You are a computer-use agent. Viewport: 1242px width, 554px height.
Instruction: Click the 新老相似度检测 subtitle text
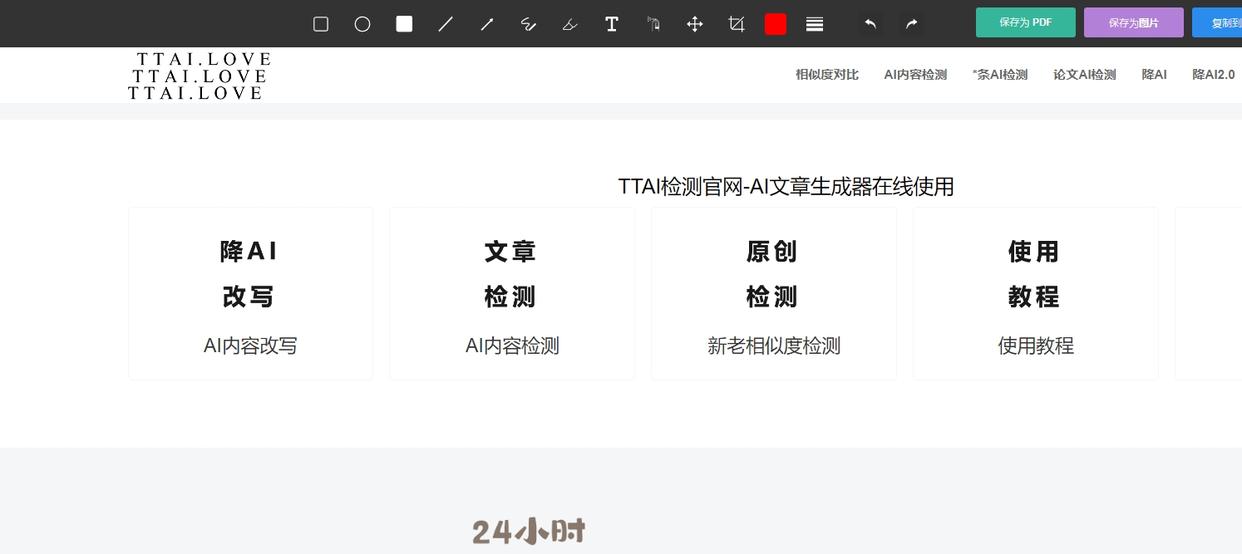(774, 346)
